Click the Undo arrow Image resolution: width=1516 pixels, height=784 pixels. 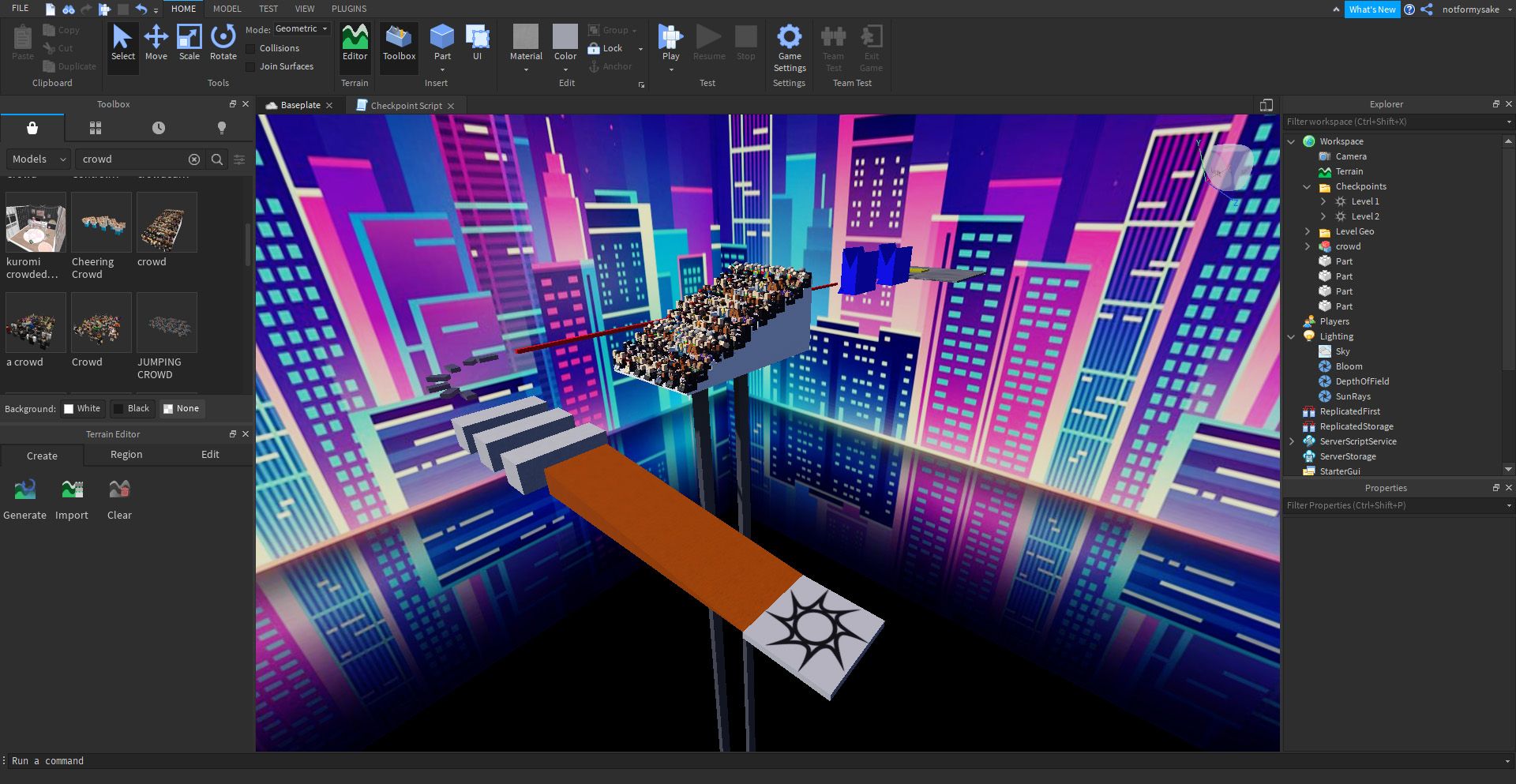pyautogui.click(x=141, y=9)
